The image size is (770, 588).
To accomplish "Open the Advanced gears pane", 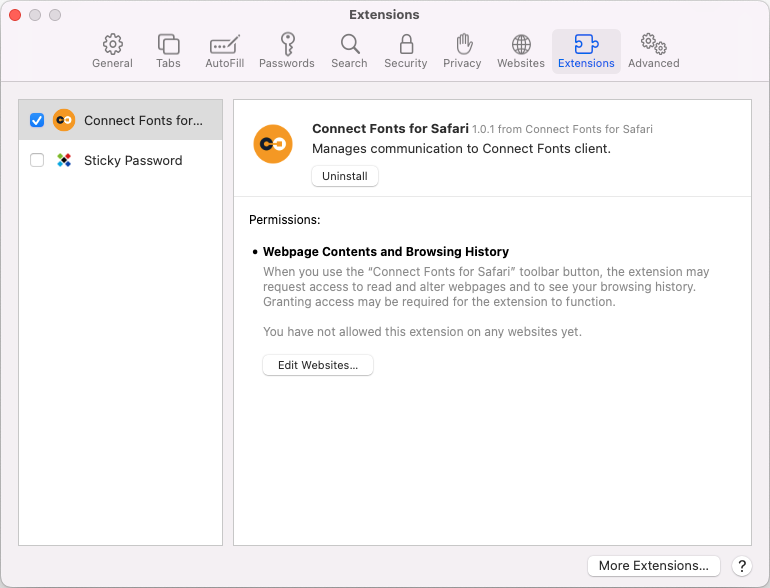I will click(654, 51).
